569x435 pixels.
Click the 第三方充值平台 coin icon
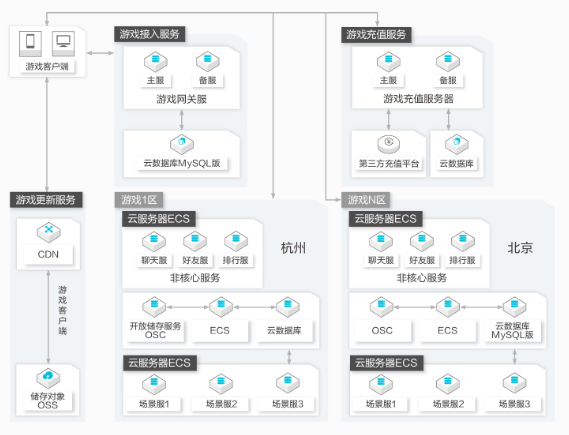389,144
